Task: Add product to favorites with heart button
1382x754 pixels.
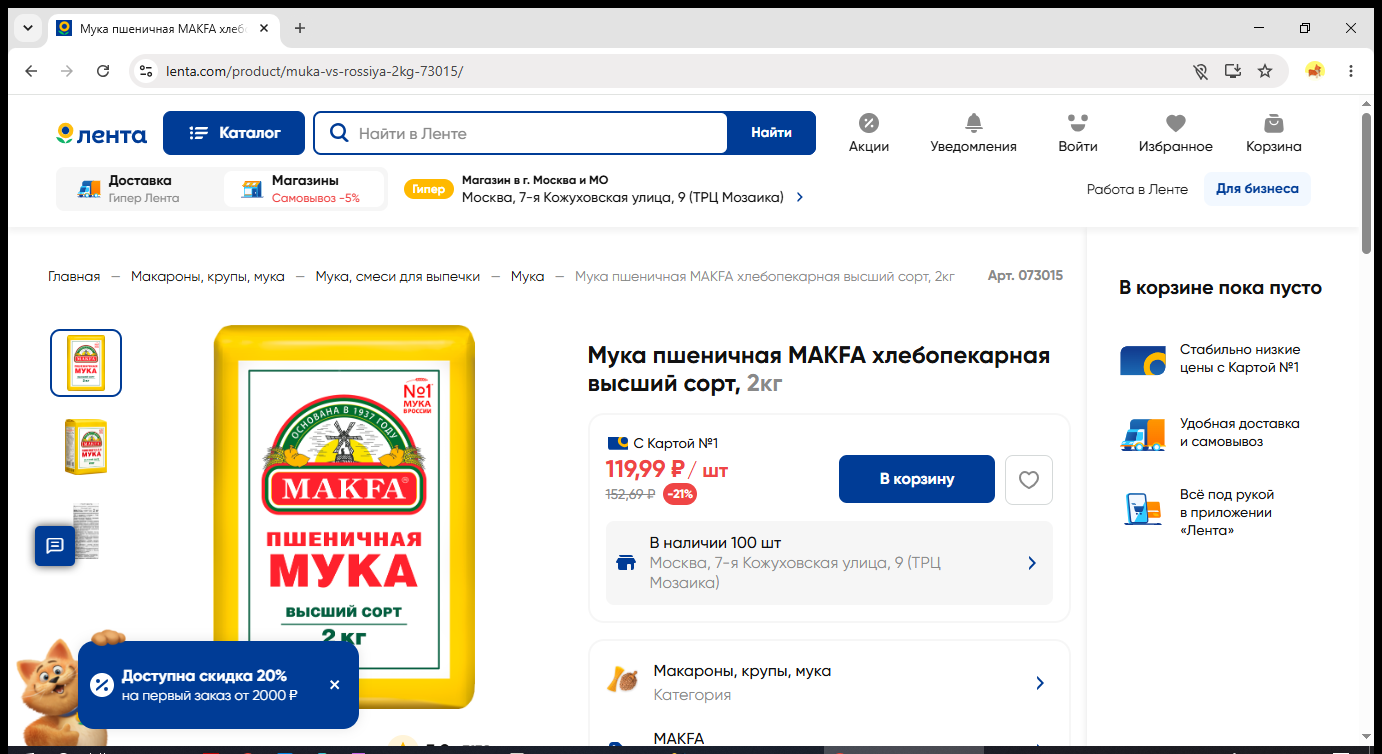Action: pyautogui.click(x=1029, y=480)
